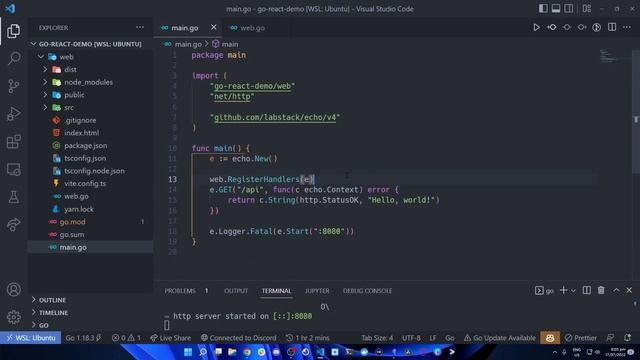The image size is (640, 360).
Task: Close the main.go editor tab
Action: click(213, 27)
